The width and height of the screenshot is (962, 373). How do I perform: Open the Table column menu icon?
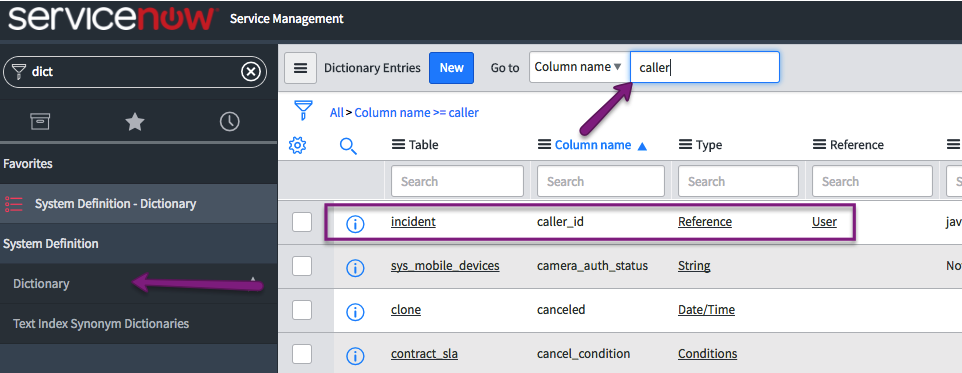(398, 145)
